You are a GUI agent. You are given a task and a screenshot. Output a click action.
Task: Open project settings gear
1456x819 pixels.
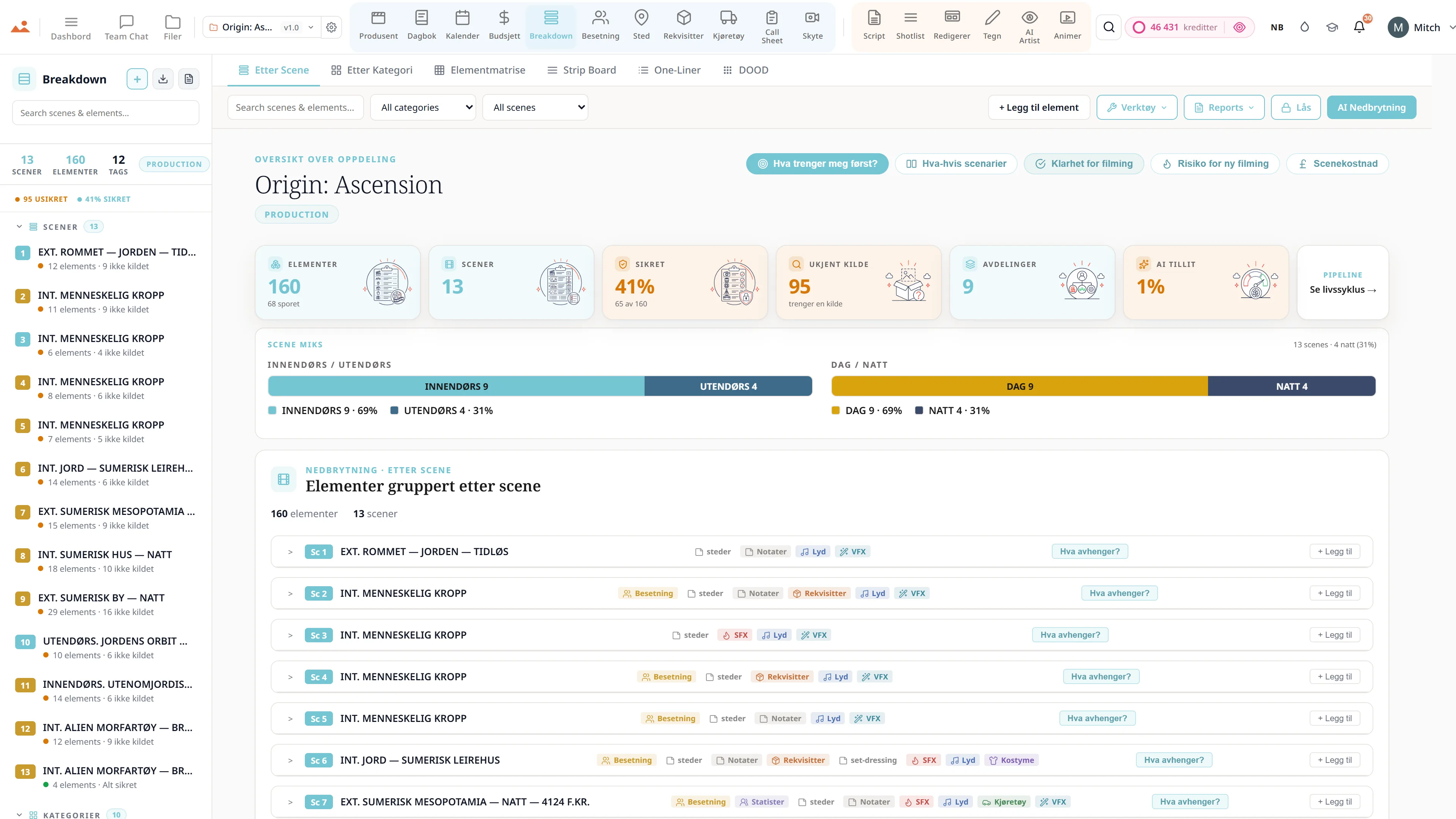332,27
